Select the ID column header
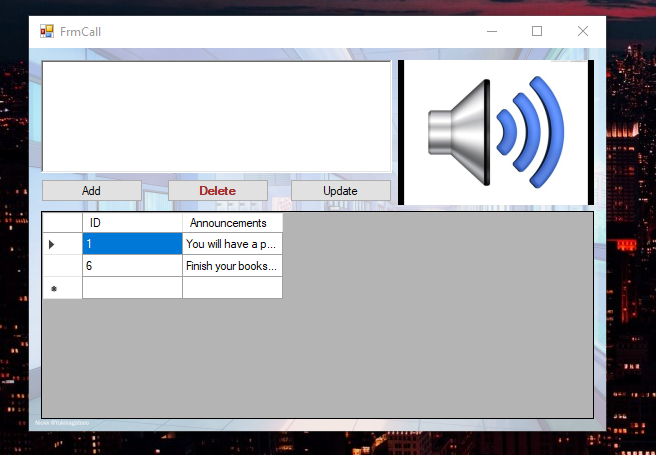The width and height of the screenshot is (656, 455). [x=132, y=223]
